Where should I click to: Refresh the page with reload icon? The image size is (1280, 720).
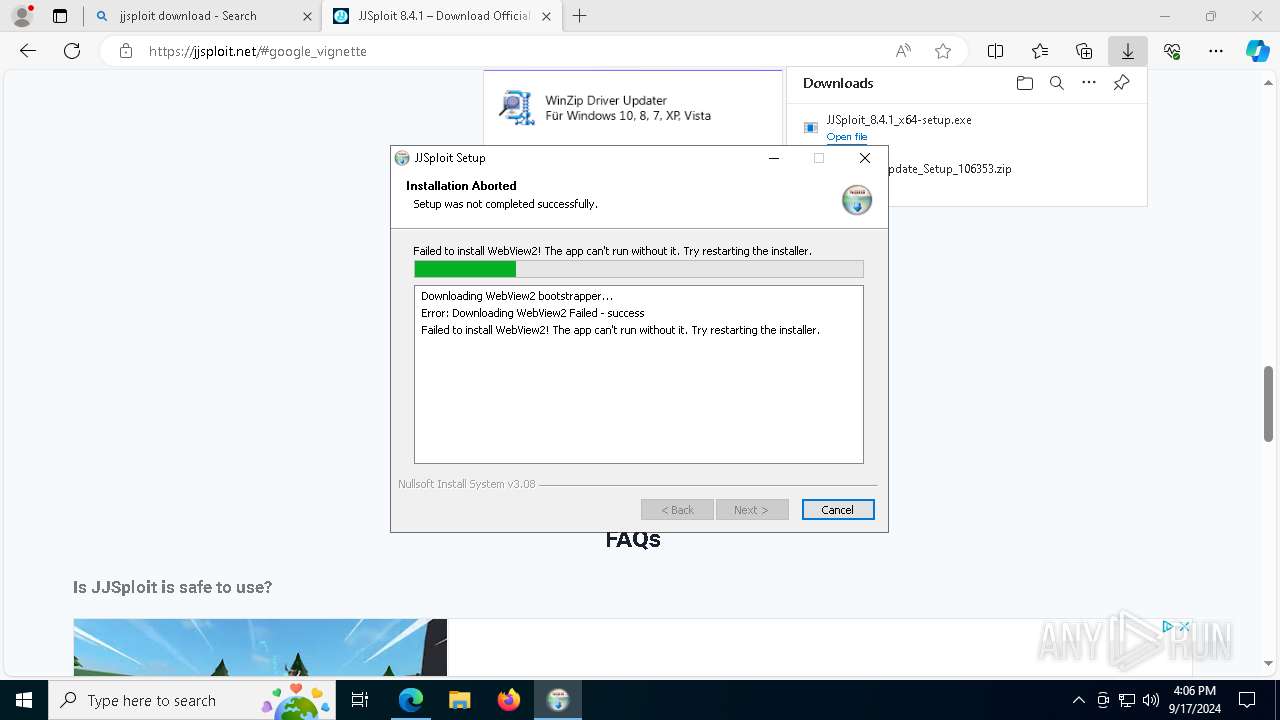tap(72, 51)
